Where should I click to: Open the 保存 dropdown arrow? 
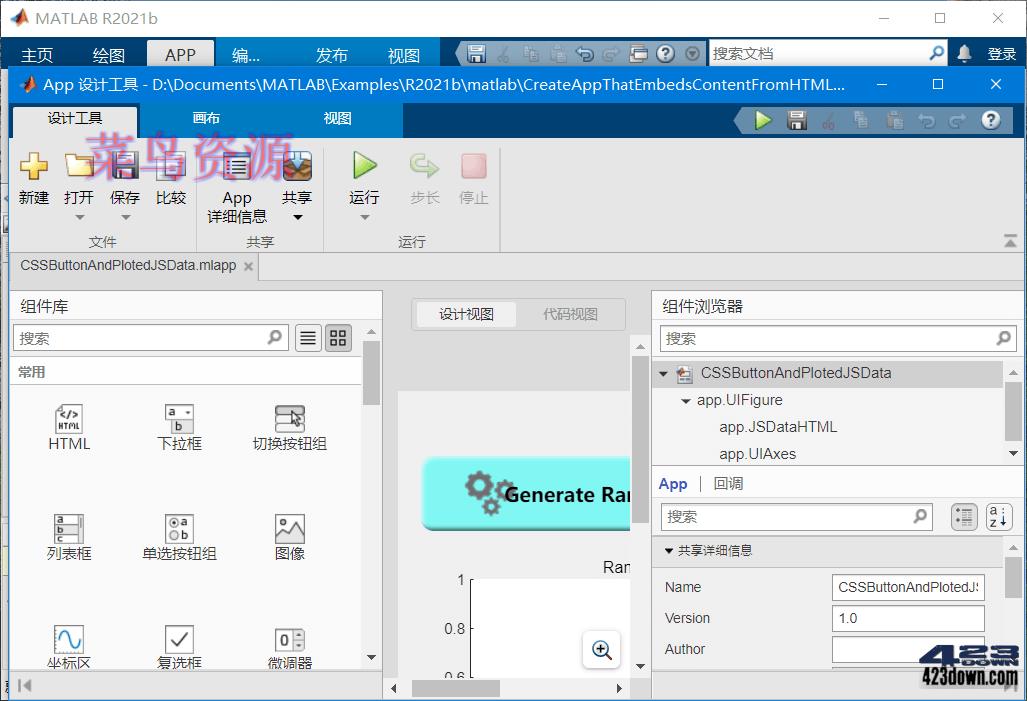[124, 215]
